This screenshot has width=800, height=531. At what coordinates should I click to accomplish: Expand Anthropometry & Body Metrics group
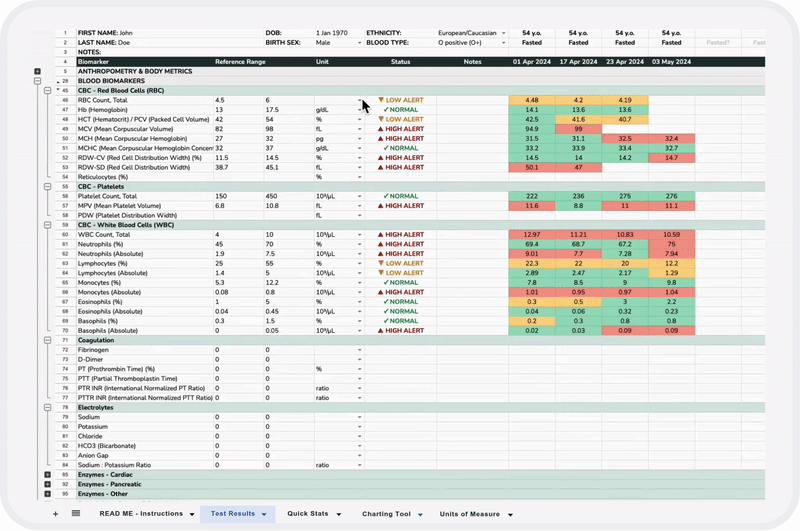click(x=37, y=71)
